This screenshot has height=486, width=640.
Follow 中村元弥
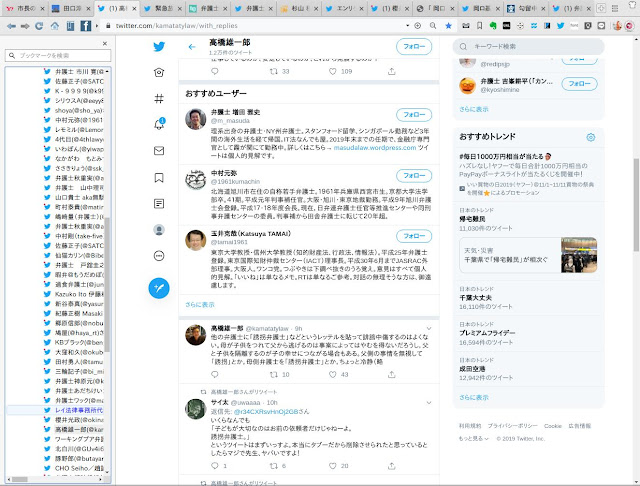click(414, 175)
